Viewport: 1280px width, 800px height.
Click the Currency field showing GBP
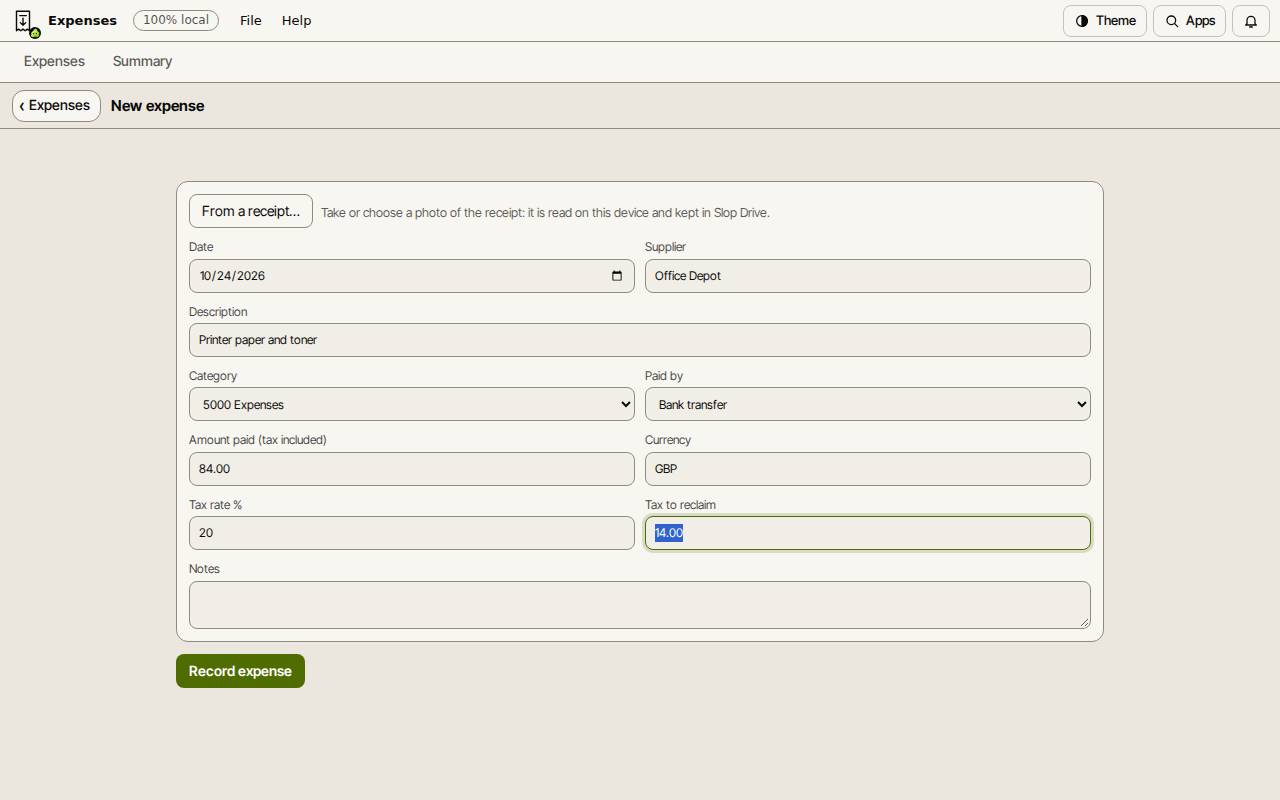[868, 469]
